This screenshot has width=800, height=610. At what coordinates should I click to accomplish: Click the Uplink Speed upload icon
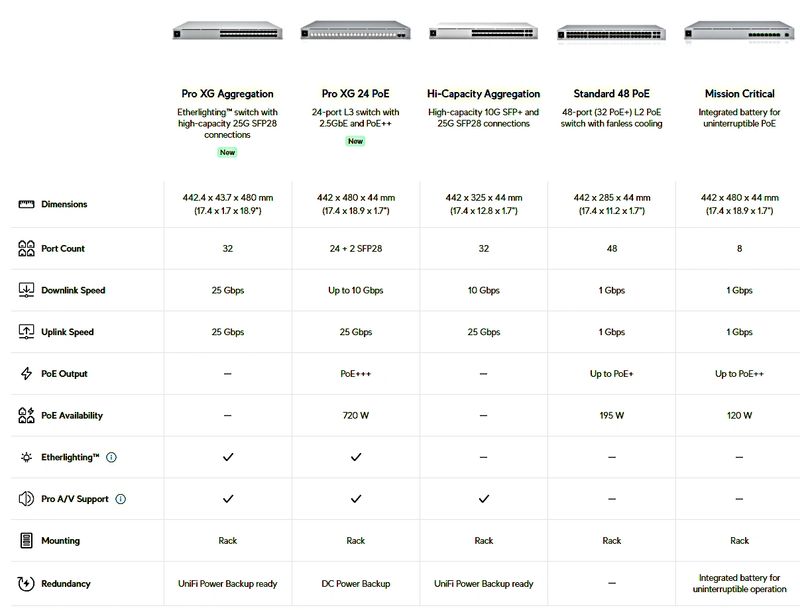[26, 332]
